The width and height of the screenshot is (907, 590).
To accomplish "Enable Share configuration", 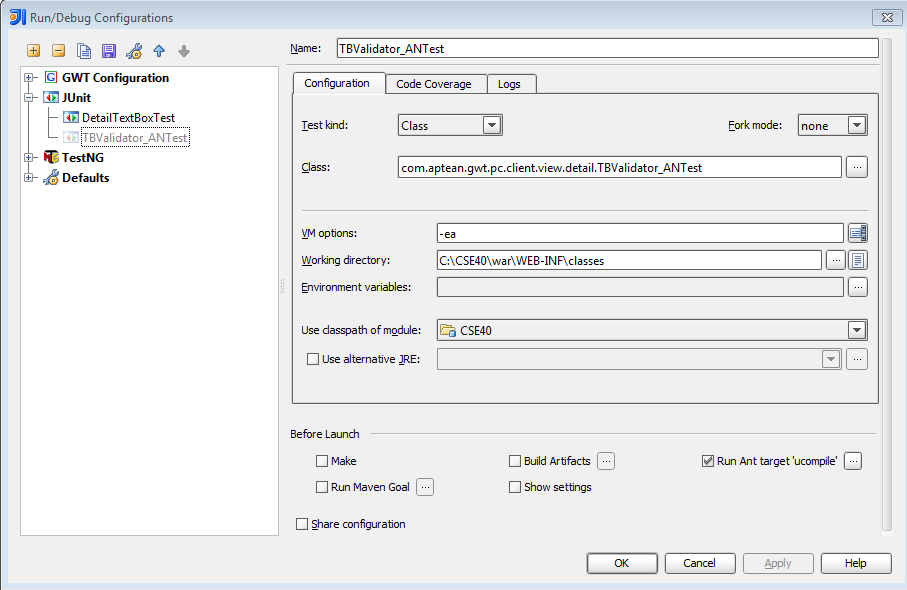I will [301, 524].
